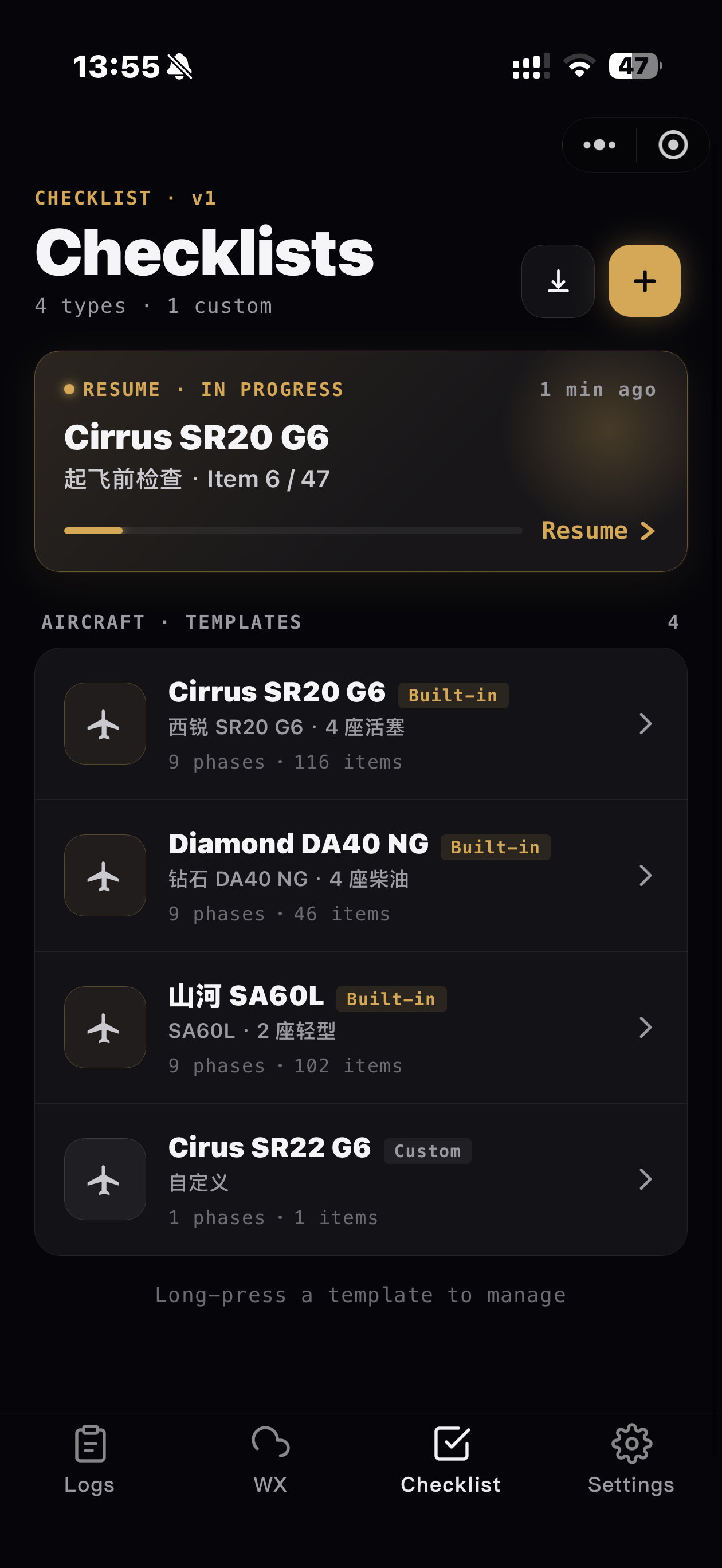
Task: Switch to the WX weather tab
Action: [x=270, y=1460]
